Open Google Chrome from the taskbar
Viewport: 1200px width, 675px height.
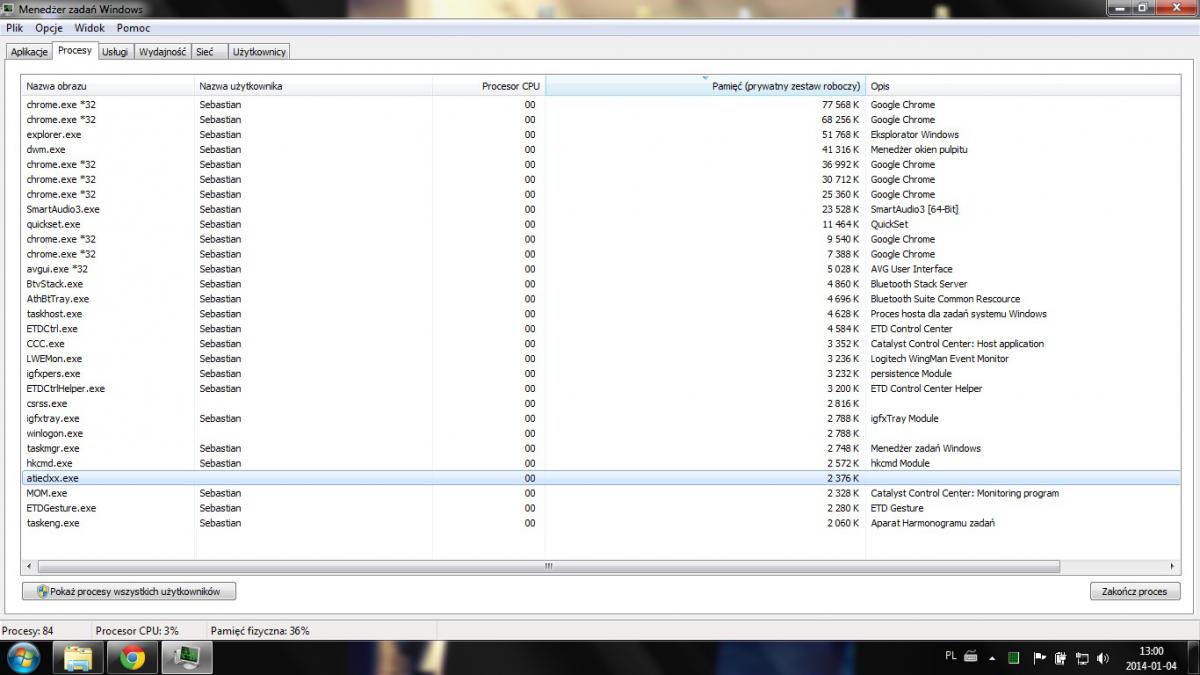pyautogui.click(x=133, y=657)
